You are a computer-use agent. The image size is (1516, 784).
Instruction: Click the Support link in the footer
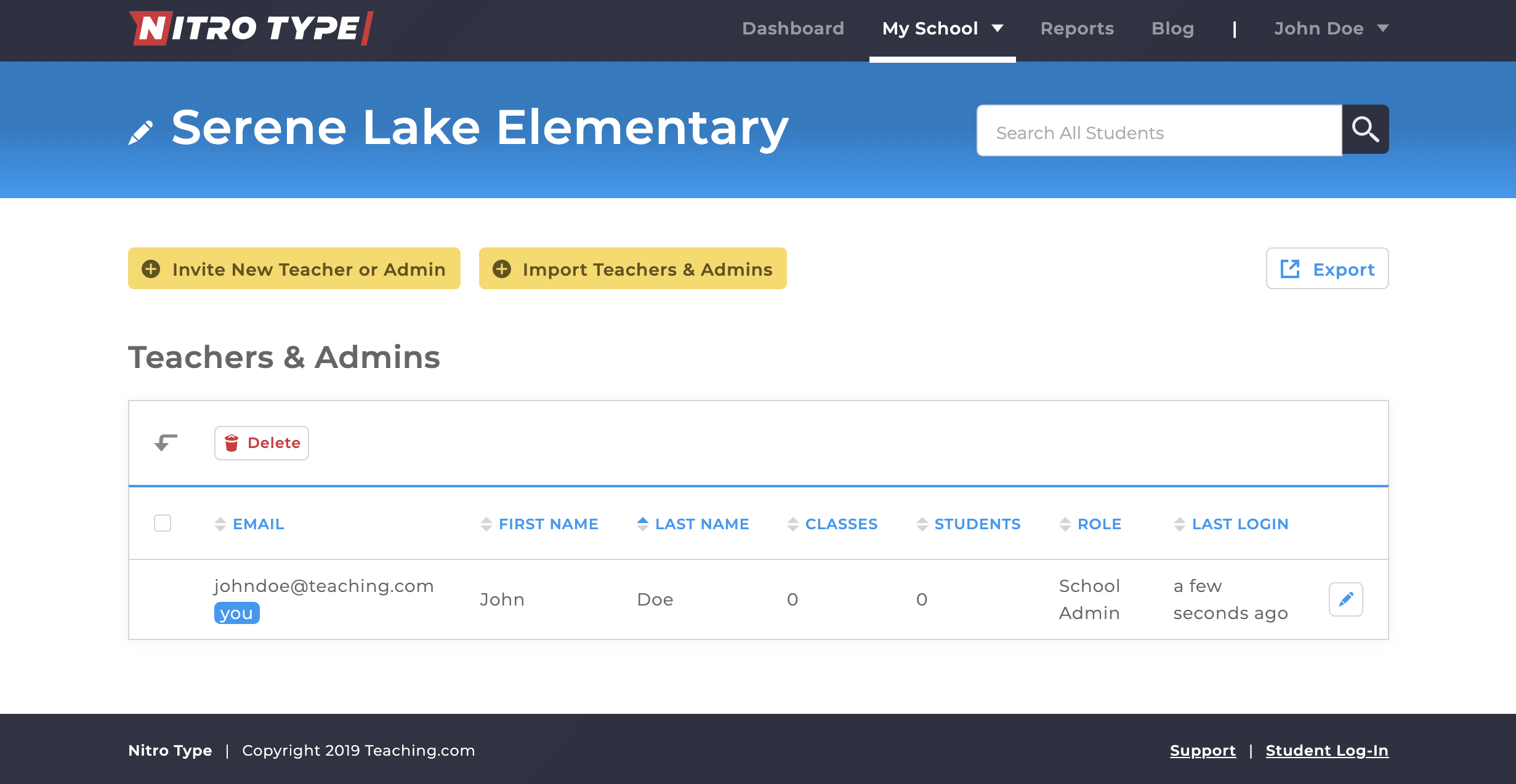(1202, 750)
